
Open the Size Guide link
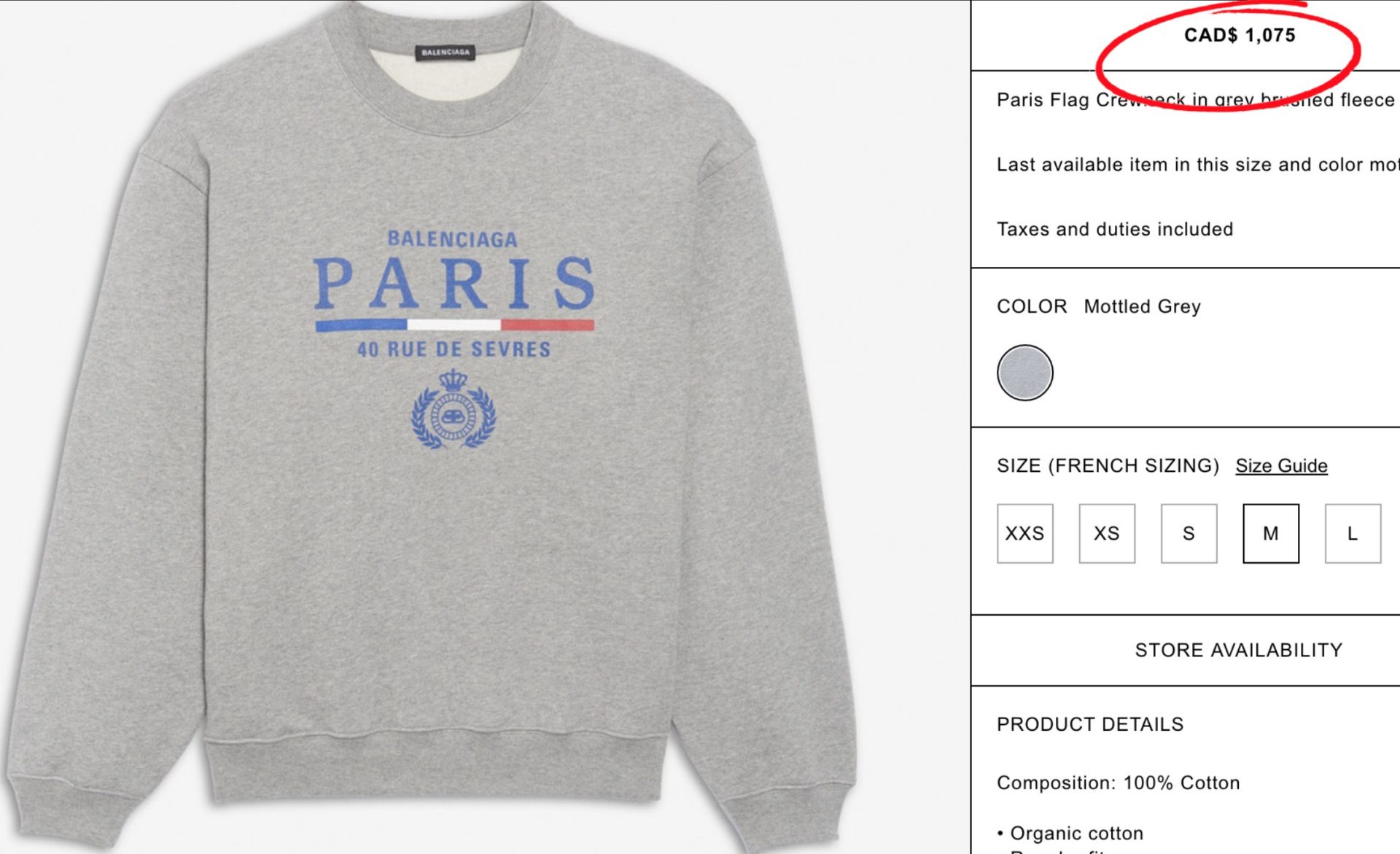(x=1281, y=465)
